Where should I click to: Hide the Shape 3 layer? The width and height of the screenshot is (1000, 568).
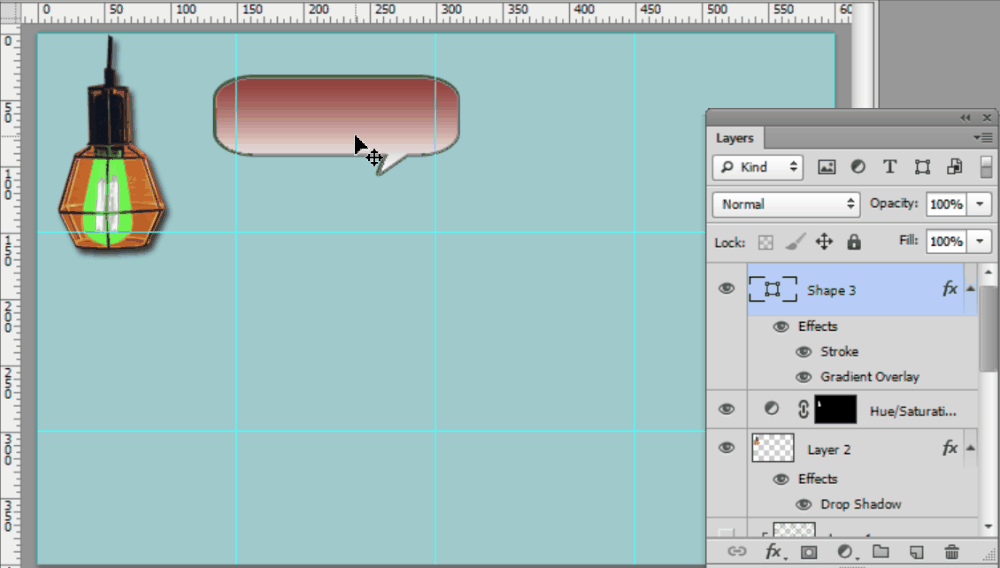click(726, 289)
